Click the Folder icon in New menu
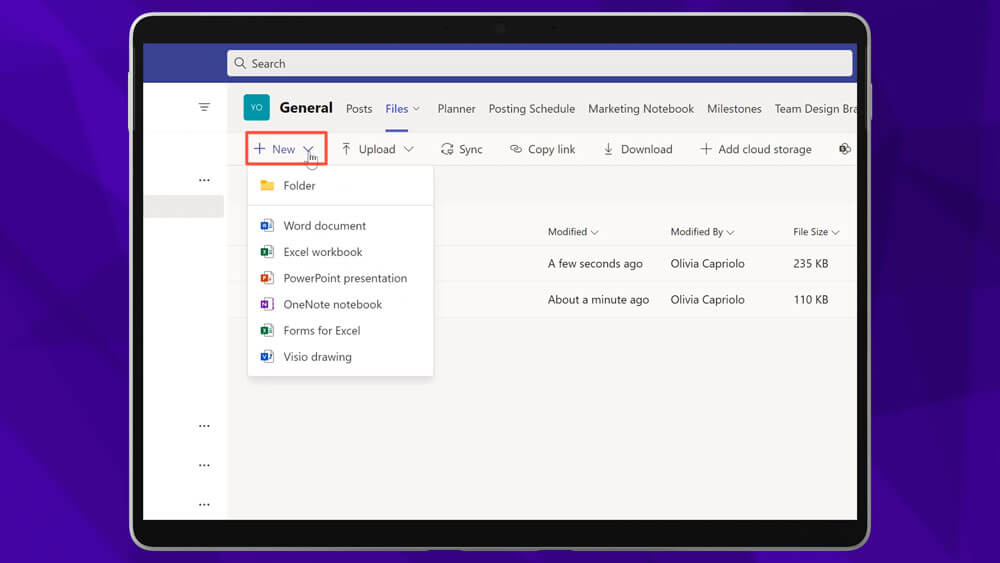1000x563 pixels. (x=267, y=186)
